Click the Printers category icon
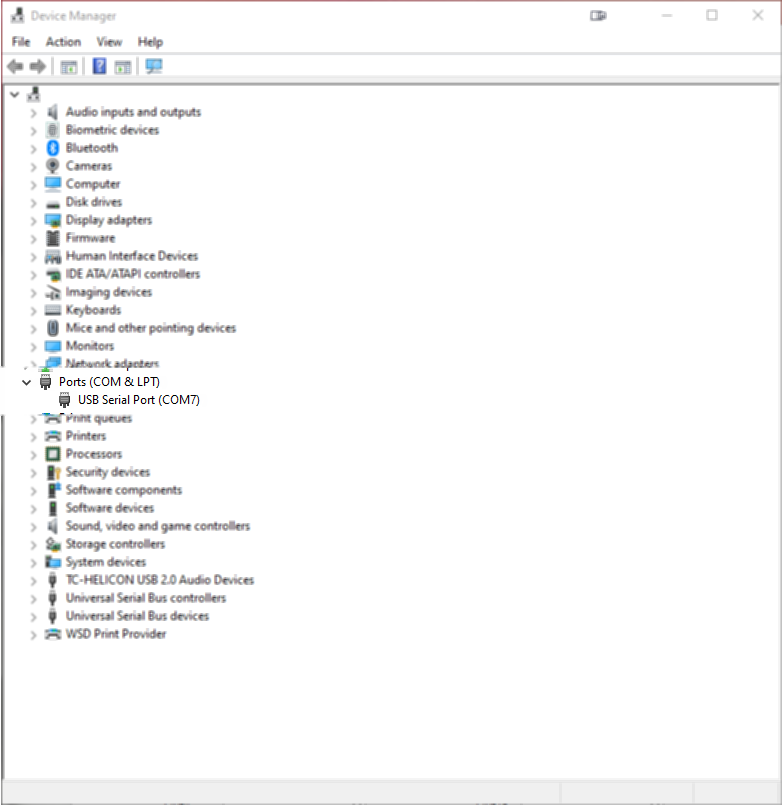782x805 pixels. [x=53, y=436]
